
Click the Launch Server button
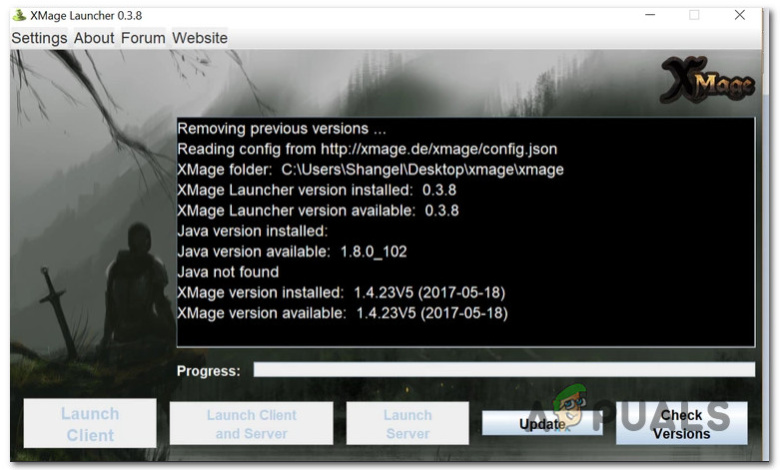tap(407, 424)
